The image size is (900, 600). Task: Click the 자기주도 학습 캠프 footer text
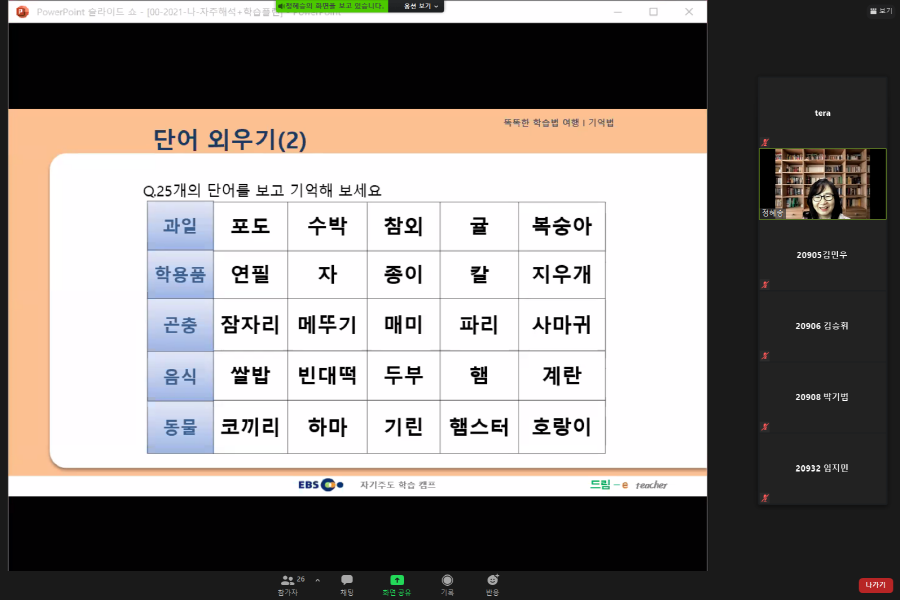pos(398,485)
